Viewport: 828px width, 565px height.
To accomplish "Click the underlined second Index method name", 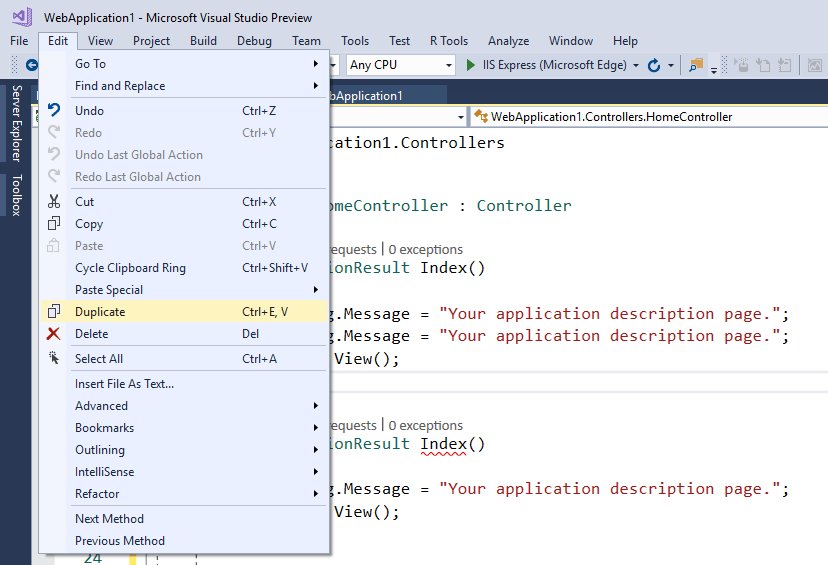I will 443,444.
